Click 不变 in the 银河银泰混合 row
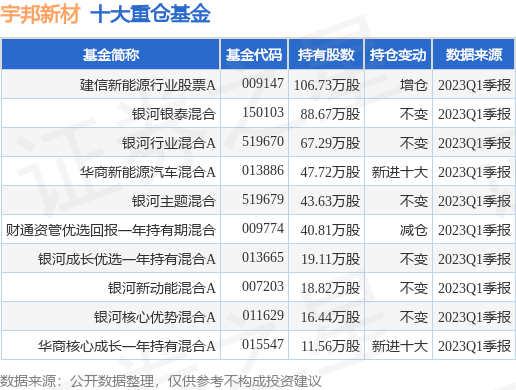The height and width of the screenshot is (390, 516). [x=414, y=114]
